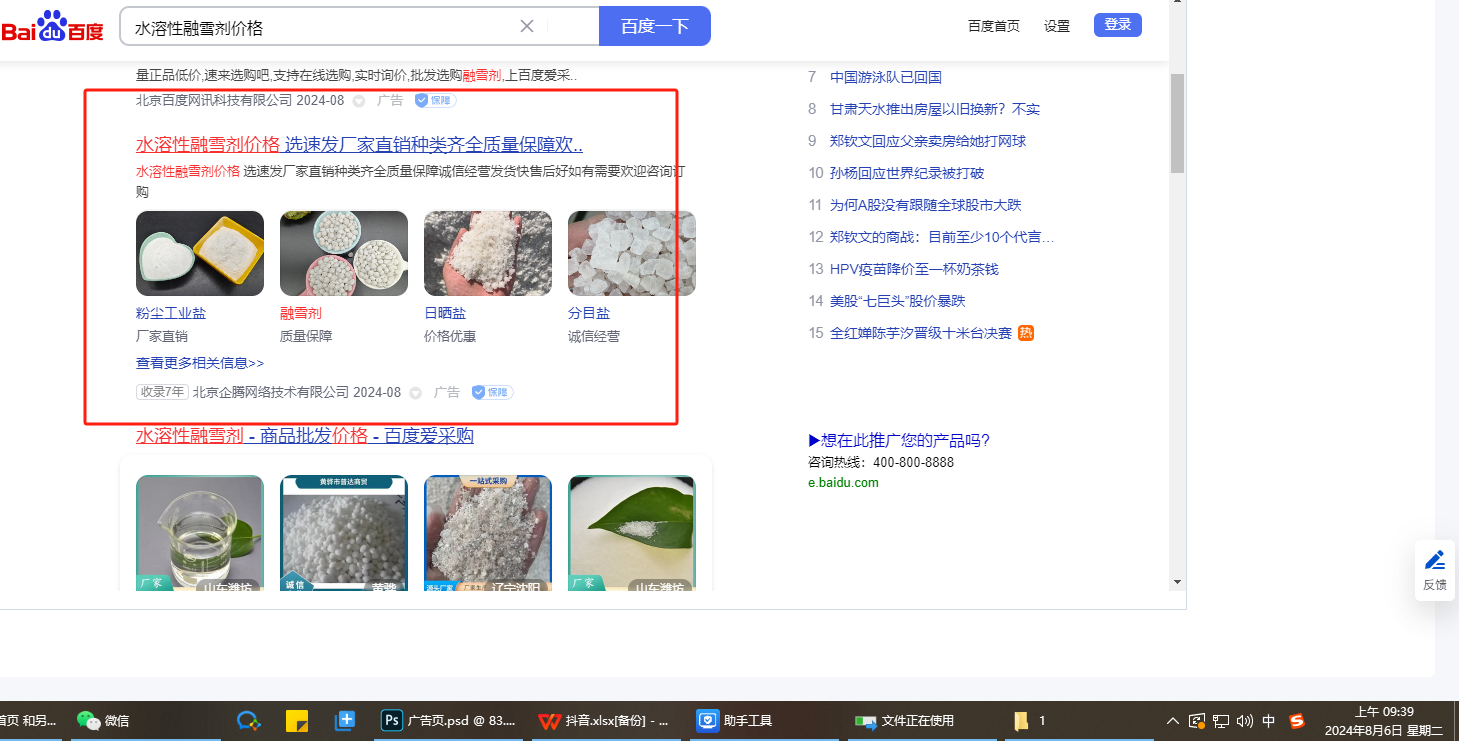Click the 粉尘工业盐 product image
1459x741 pixels.
(200, 253)
